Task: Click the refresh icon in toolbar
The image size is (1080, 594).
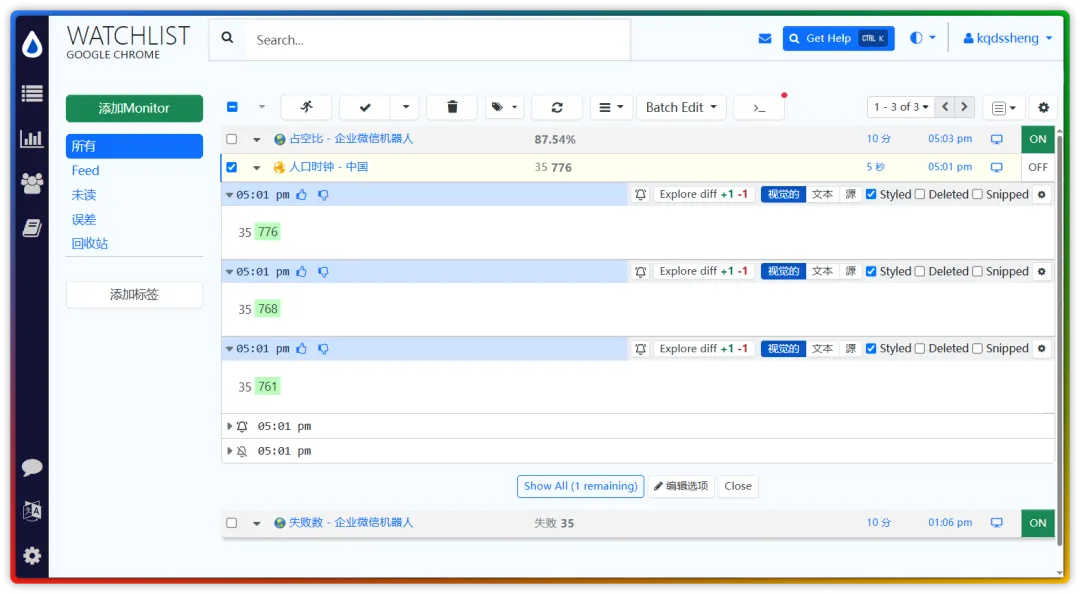Action: tap(557, 107)
